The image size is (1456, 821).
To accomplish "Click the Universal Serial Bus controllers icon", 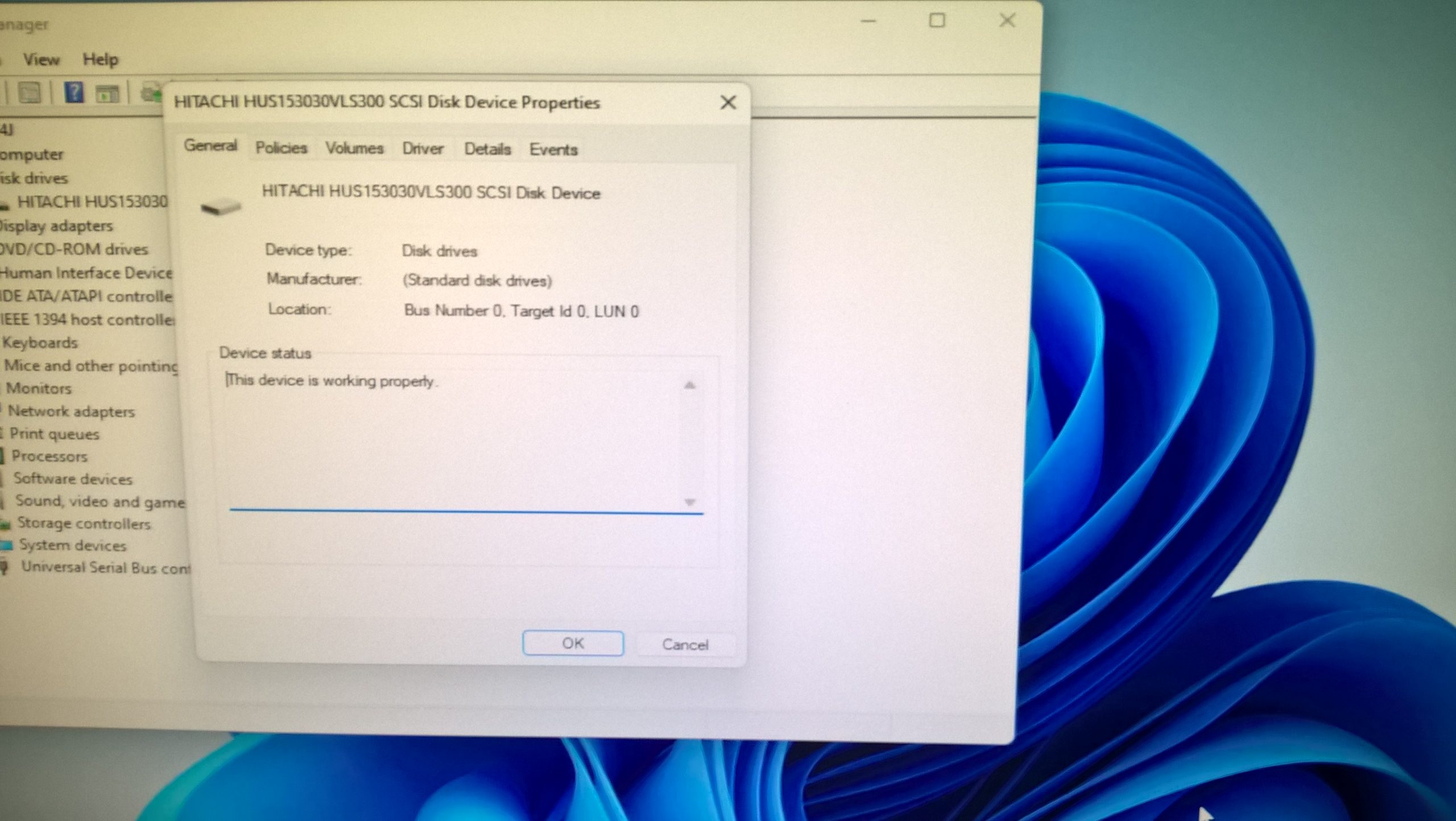I will coord(5,567).
